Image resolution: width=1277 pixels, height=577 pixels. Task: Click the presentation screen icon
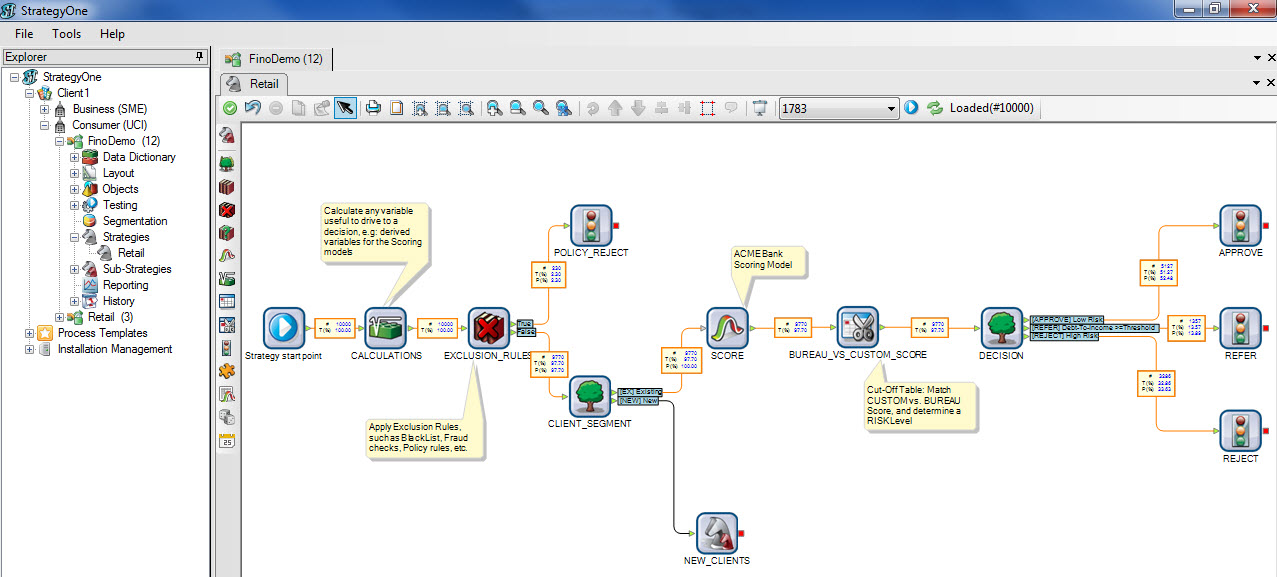[x=759, y=108]
